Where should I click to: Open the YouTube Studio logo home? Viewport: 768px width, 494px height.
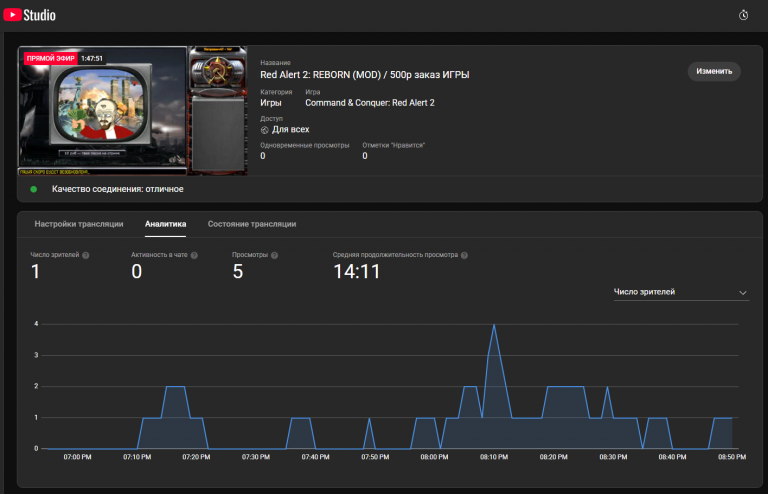tap(29, 15)
